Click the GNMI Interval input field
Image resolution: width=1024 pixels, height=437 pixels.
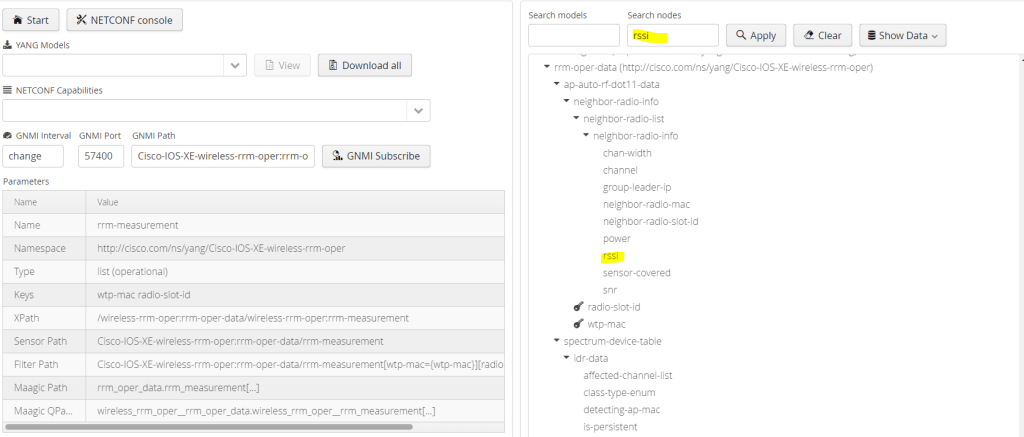coord(33,156)
